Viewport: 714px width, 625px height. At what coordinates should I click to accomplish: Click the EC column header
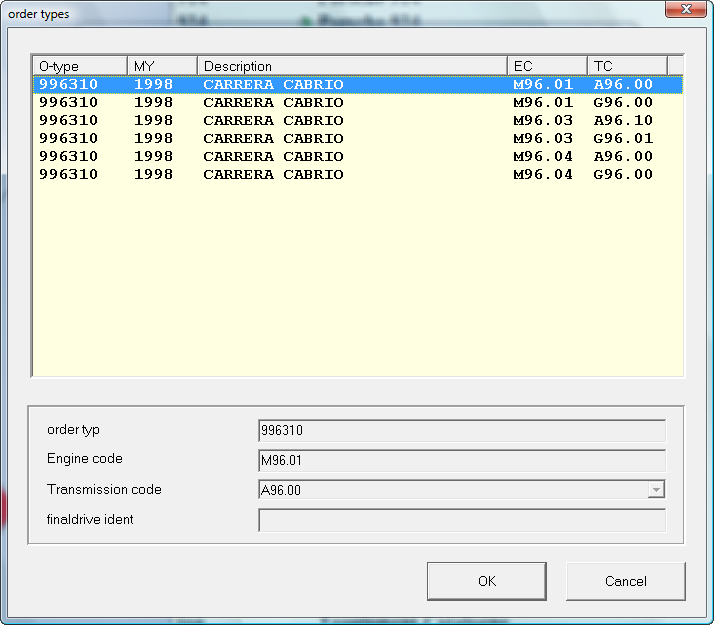tap(547, 66)
